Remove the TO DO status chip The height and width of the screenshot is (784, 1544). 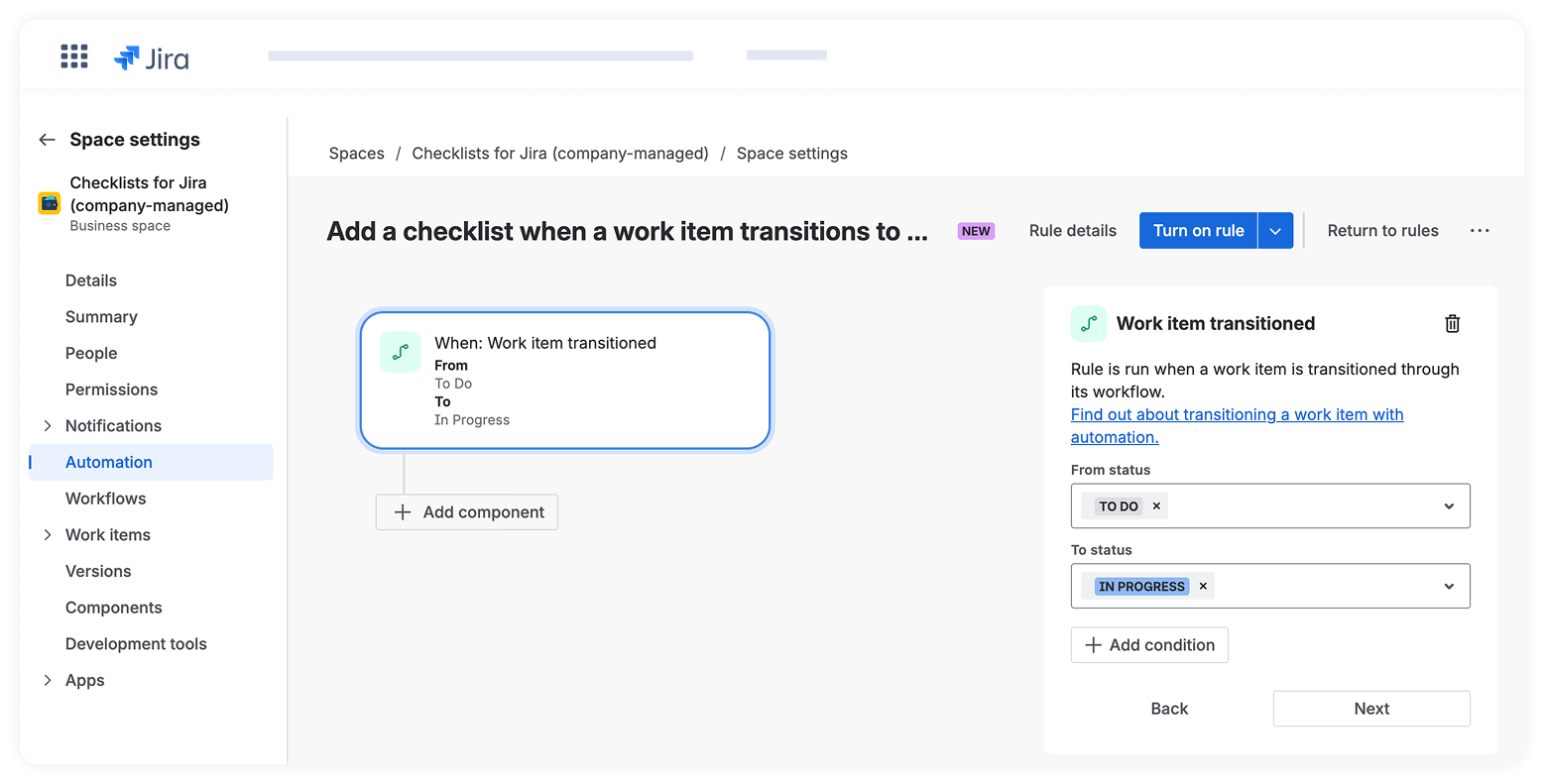point(1156,506)
